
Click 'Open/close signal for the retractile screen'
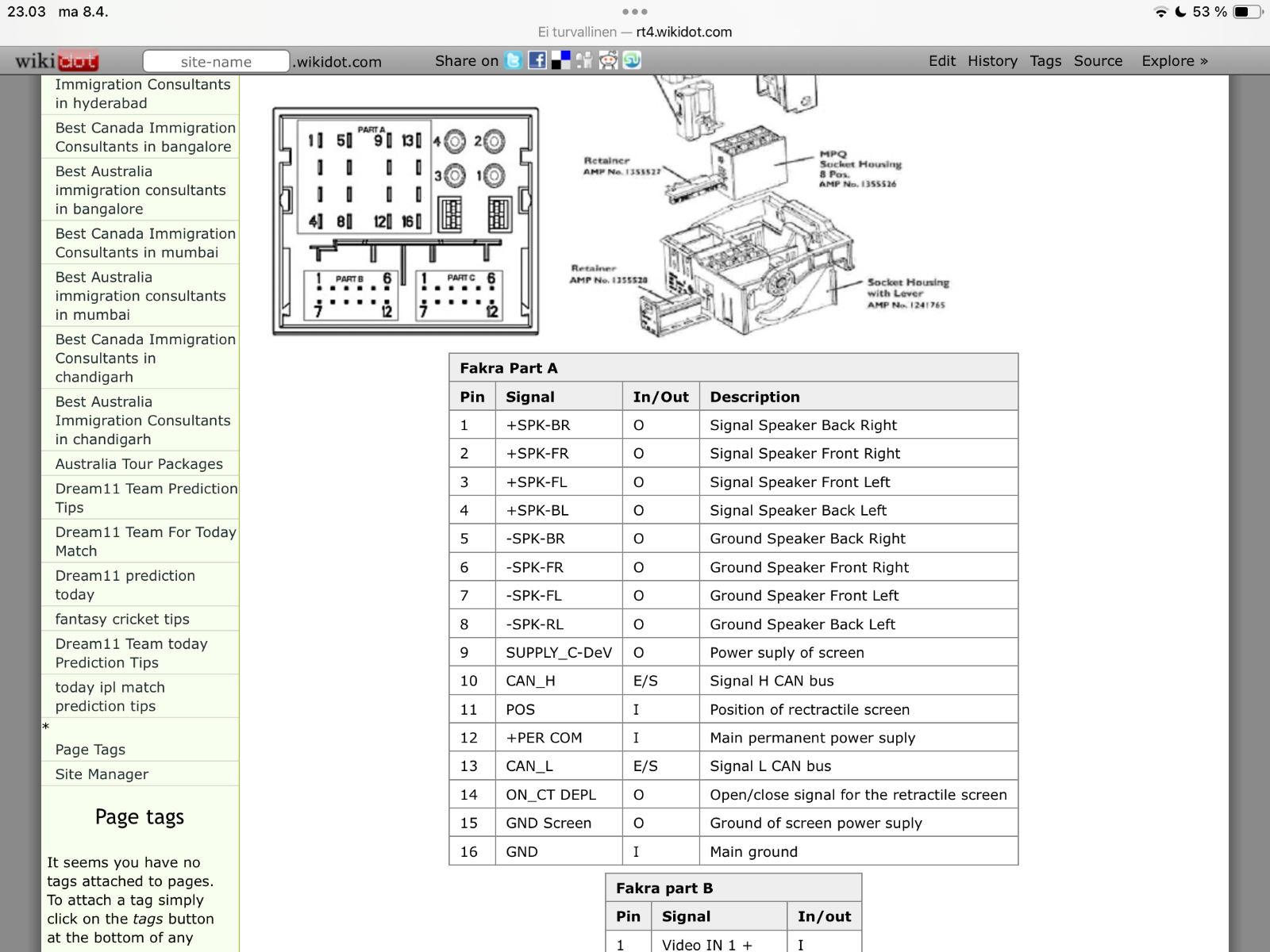coord(858,794)
